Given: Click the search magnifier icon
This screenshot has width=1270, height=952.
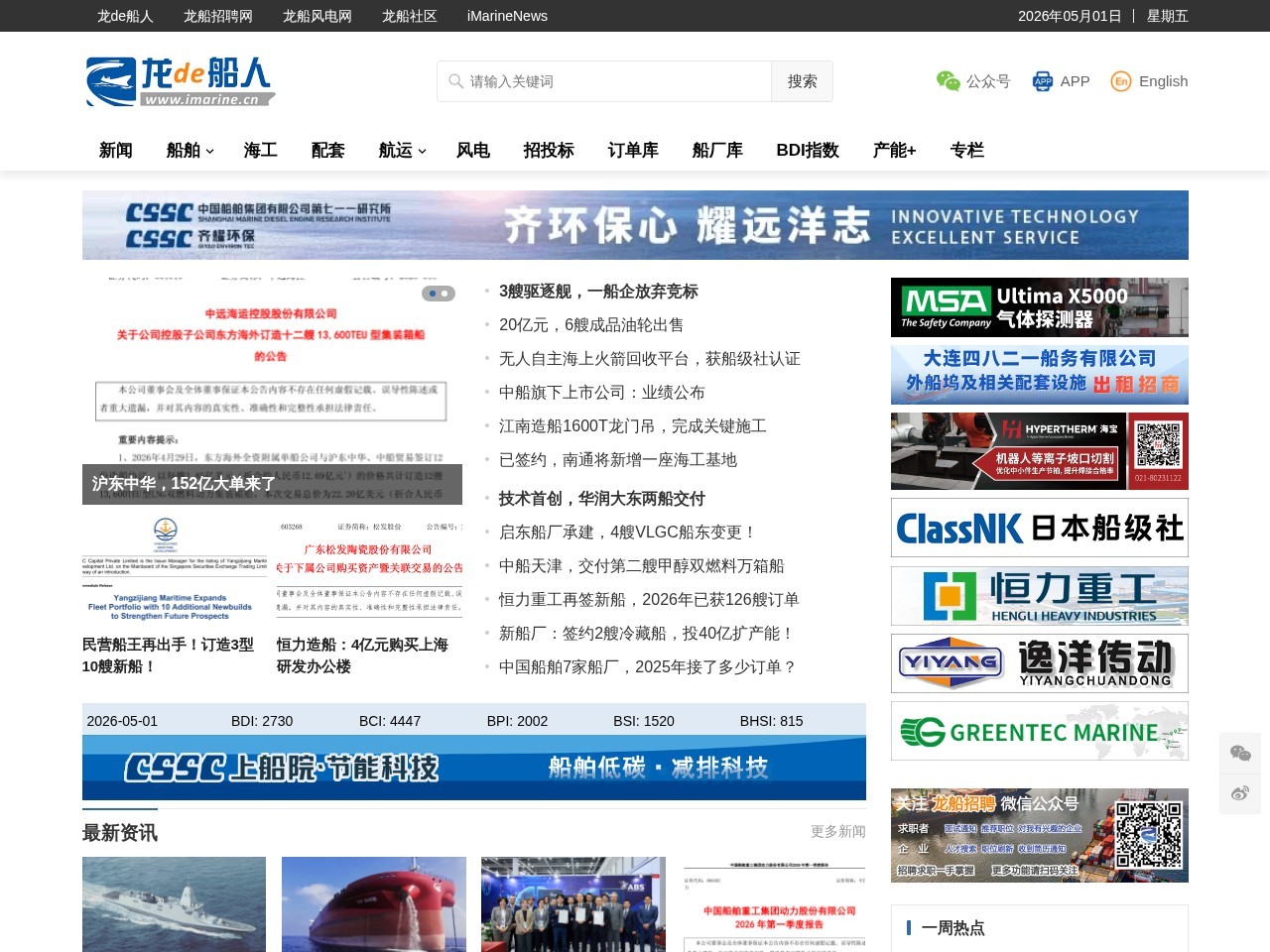Looking at the screenshot, I should (455, 81).
